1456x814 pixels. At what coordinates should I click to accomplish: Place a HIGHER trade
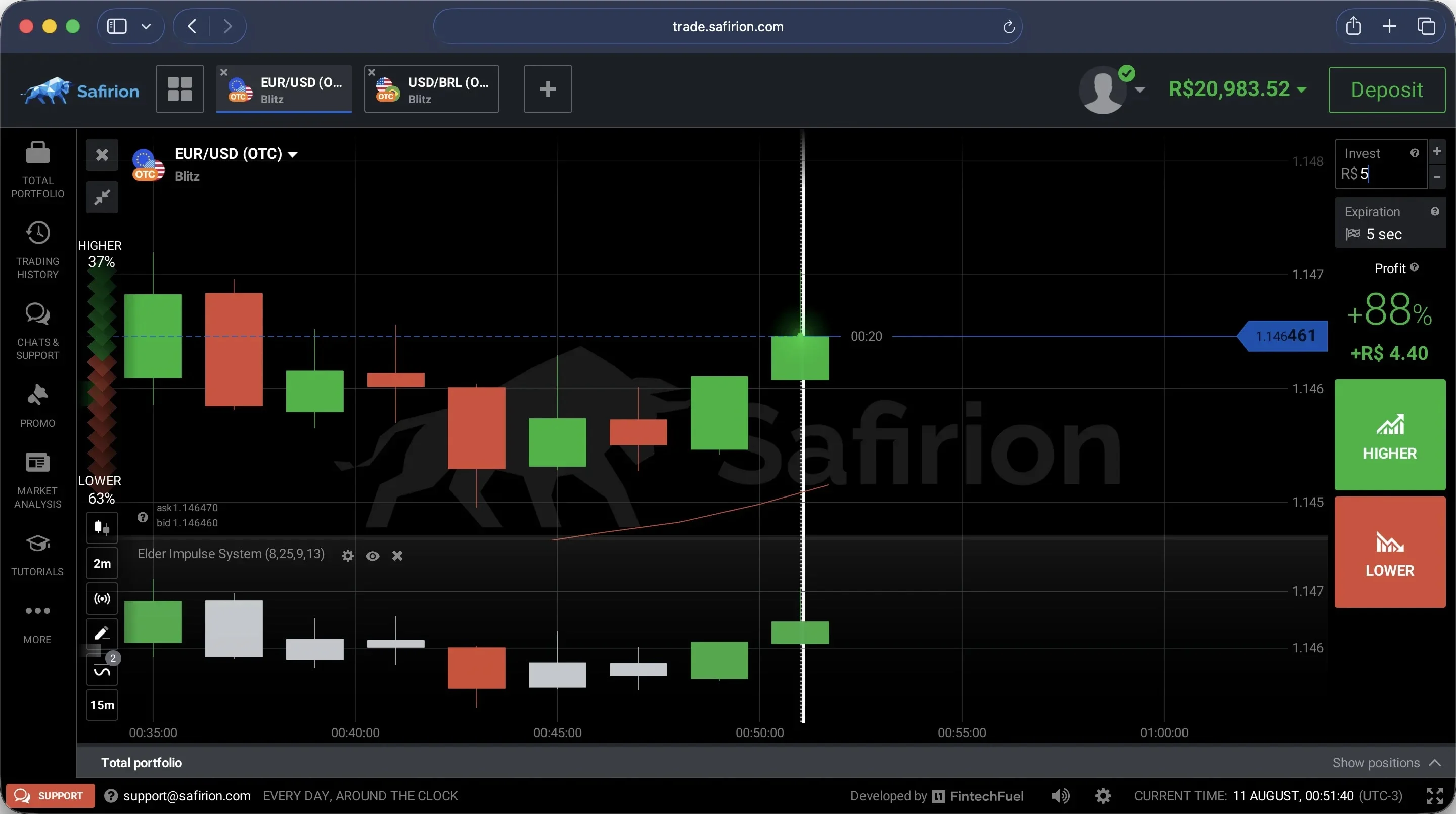1389,435
